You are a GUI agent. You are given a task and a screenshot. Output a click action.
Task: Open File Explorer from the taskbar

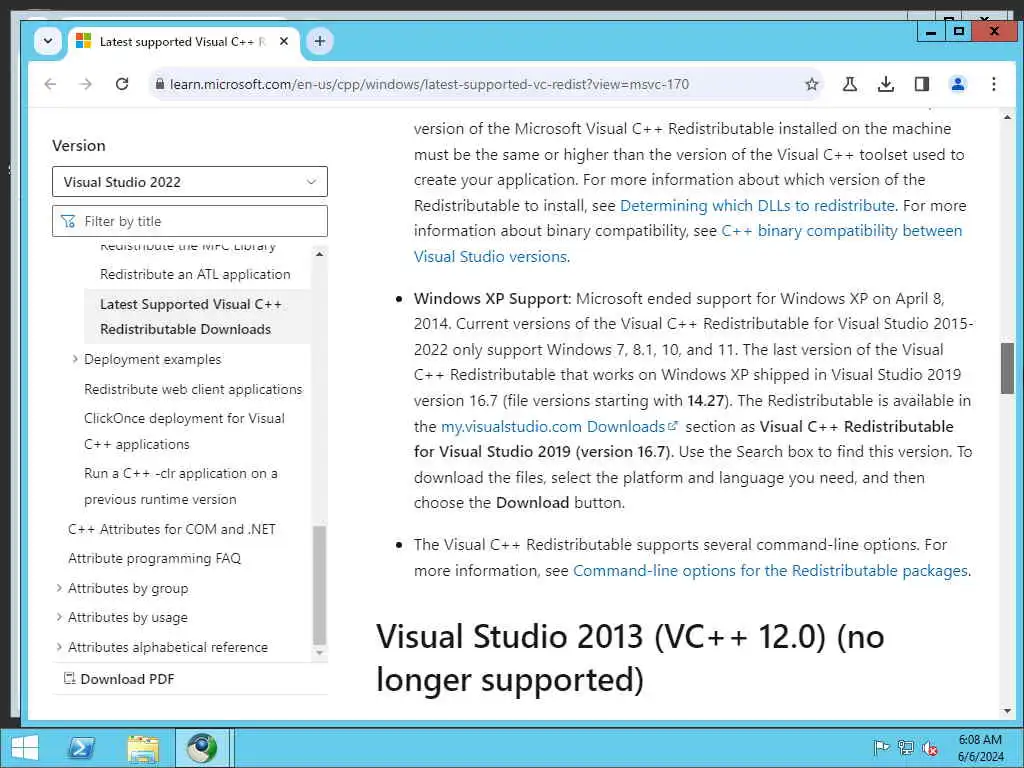(143, 748)
